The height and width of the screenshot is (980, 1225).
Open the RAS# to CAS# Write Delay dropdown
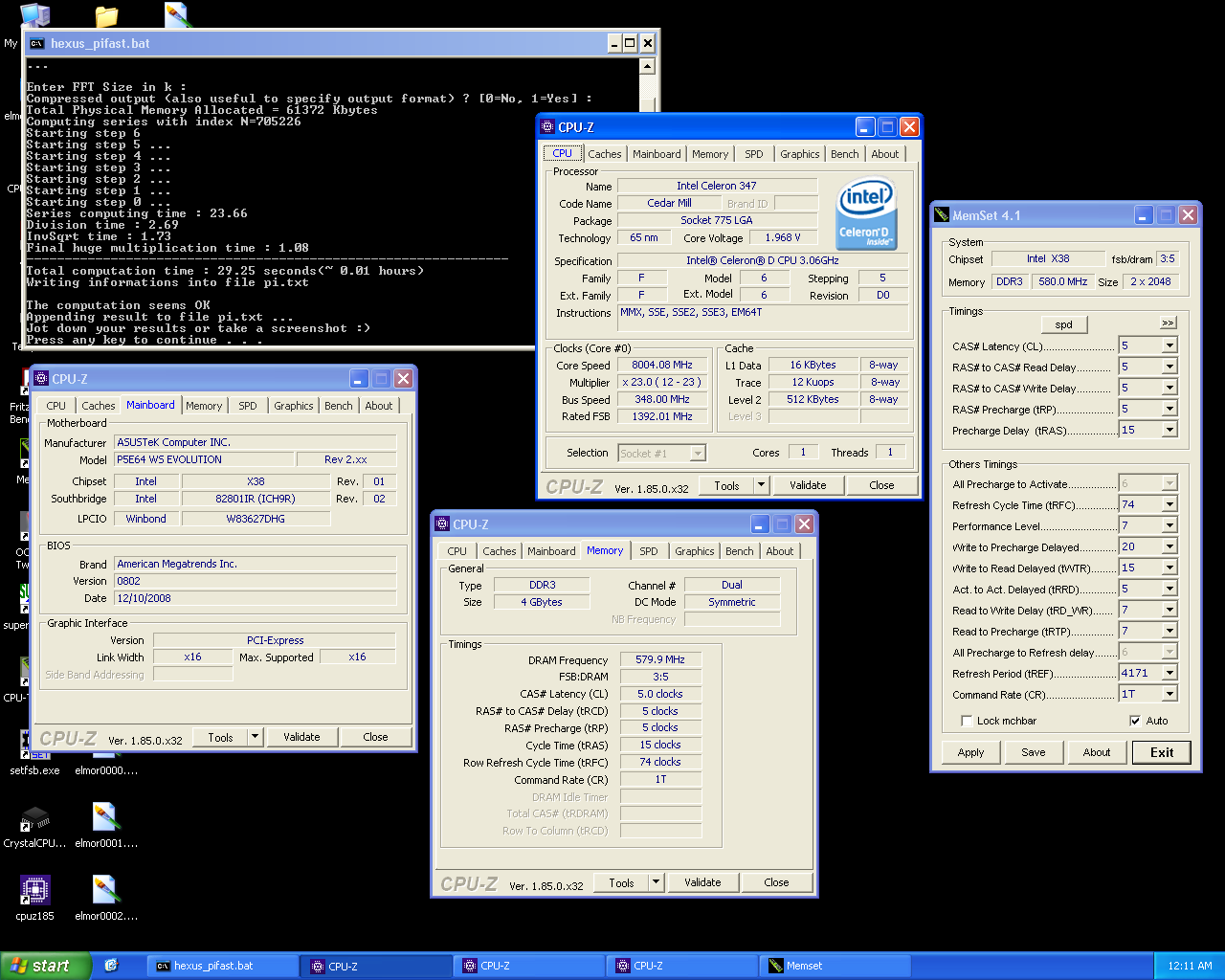(1169, 388)
